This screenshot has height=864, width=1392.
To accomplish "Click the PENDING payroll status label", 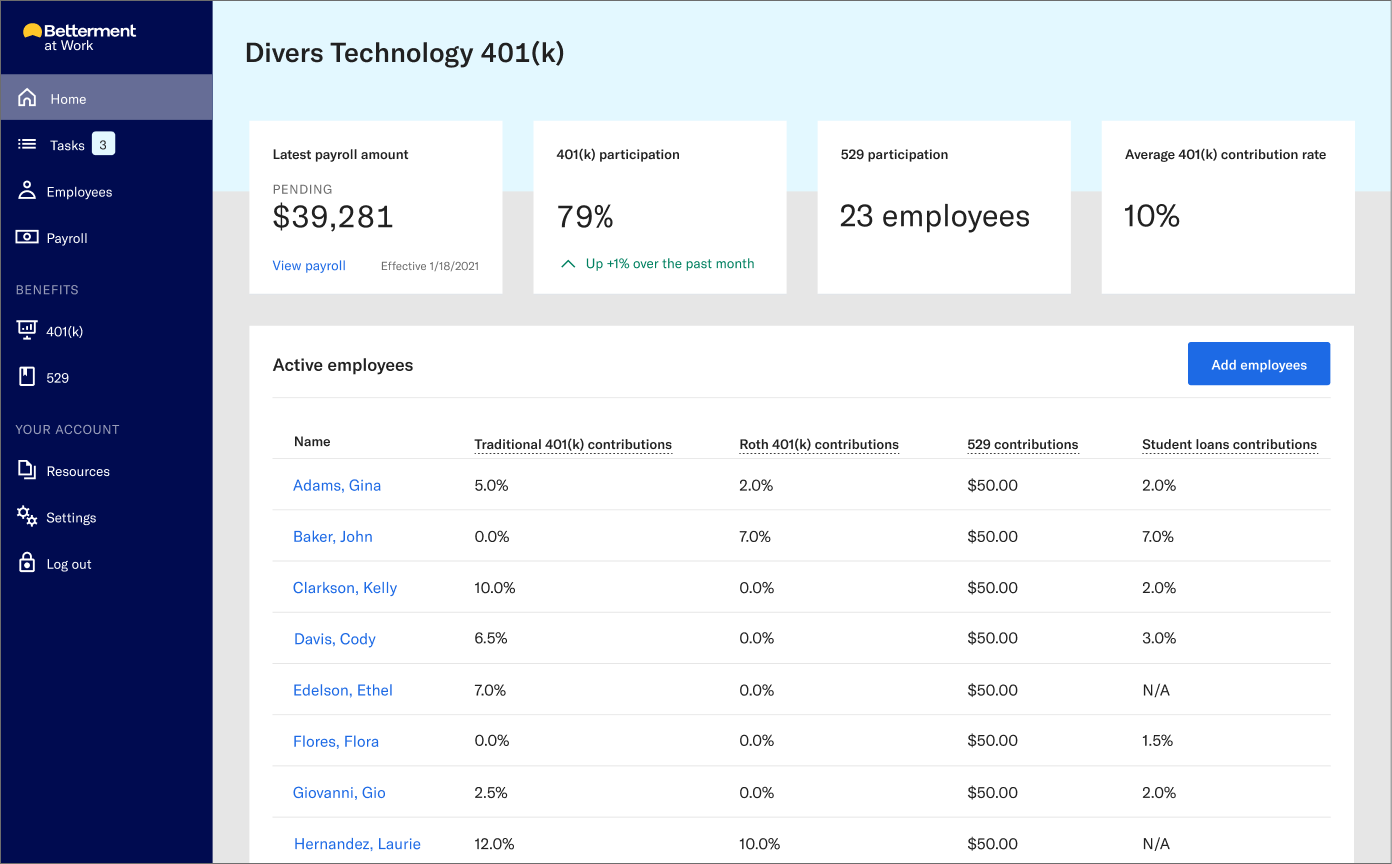I will click(x=303, y=189).
